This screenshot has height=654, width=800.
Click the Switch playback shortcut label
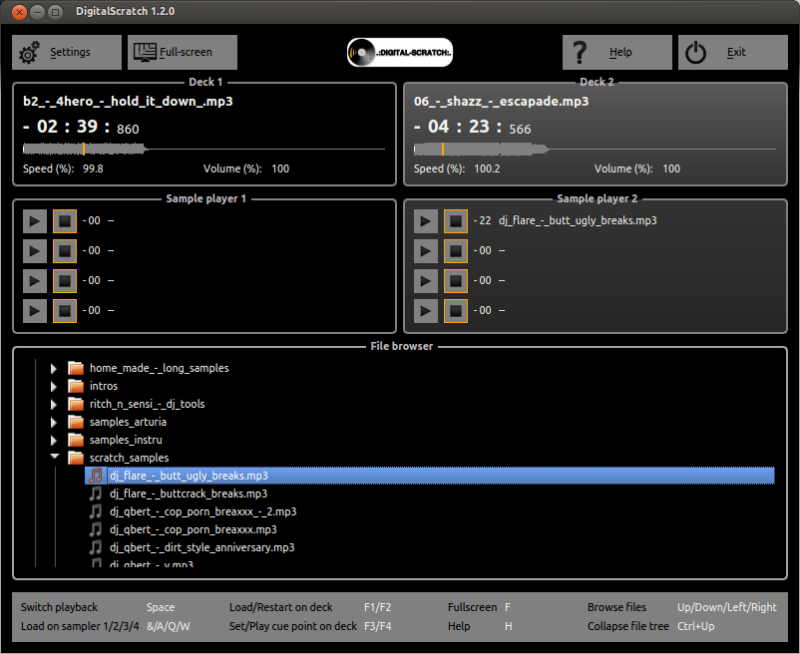tap(59, 607)
